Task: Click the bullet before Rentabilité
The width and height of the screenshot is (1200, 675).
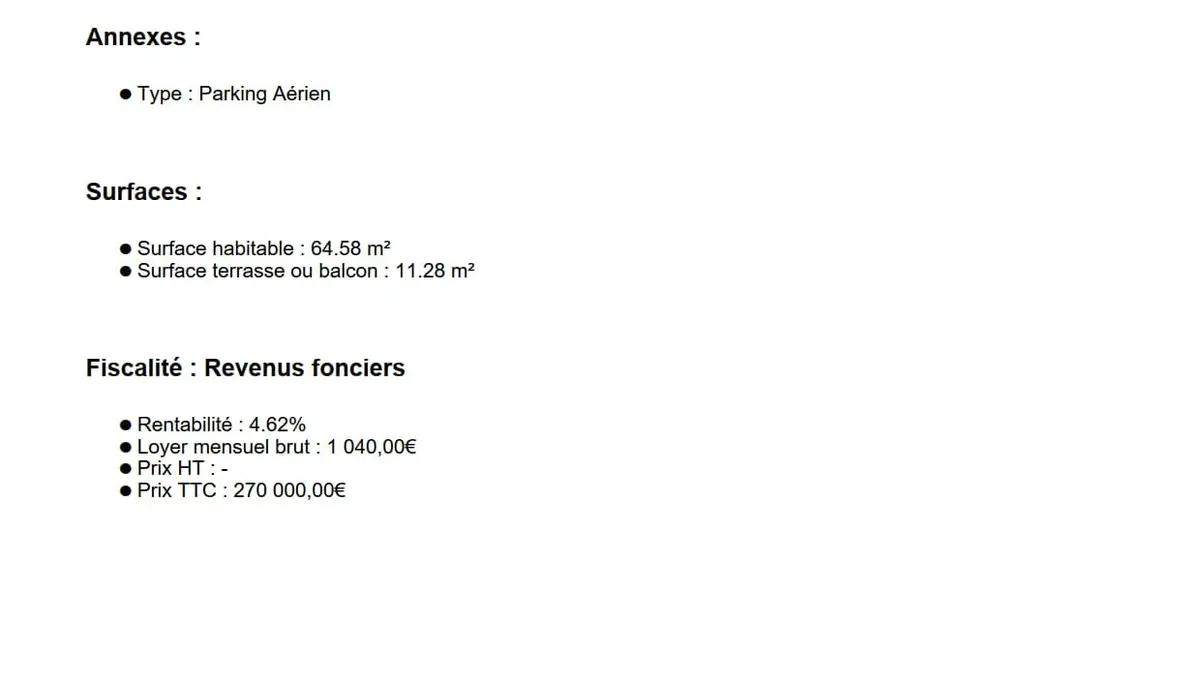Action: [126, 425]
